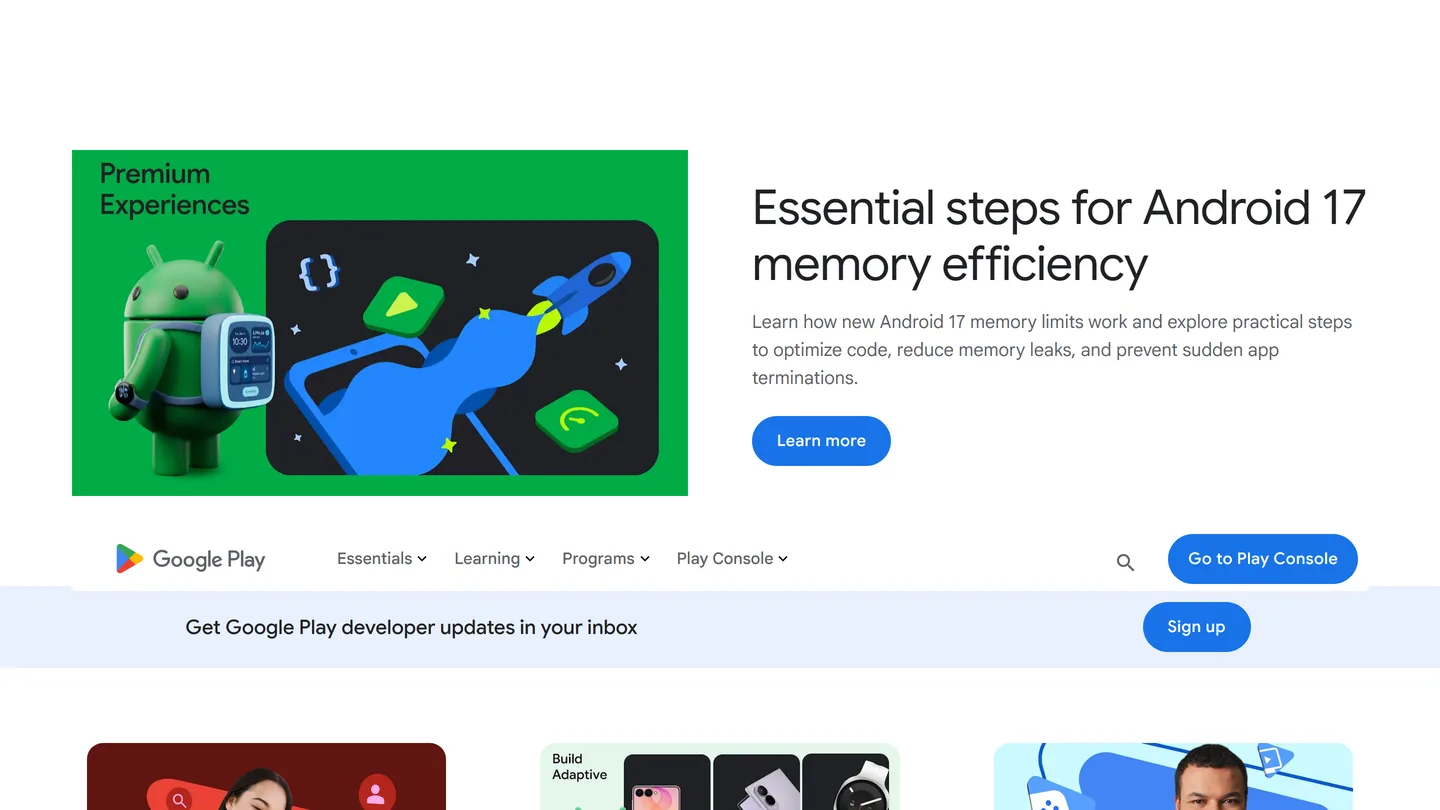Click the Sign up button
This screenshot has height=810, width=1440.
pyautogui.click(x=1196, y=627)
